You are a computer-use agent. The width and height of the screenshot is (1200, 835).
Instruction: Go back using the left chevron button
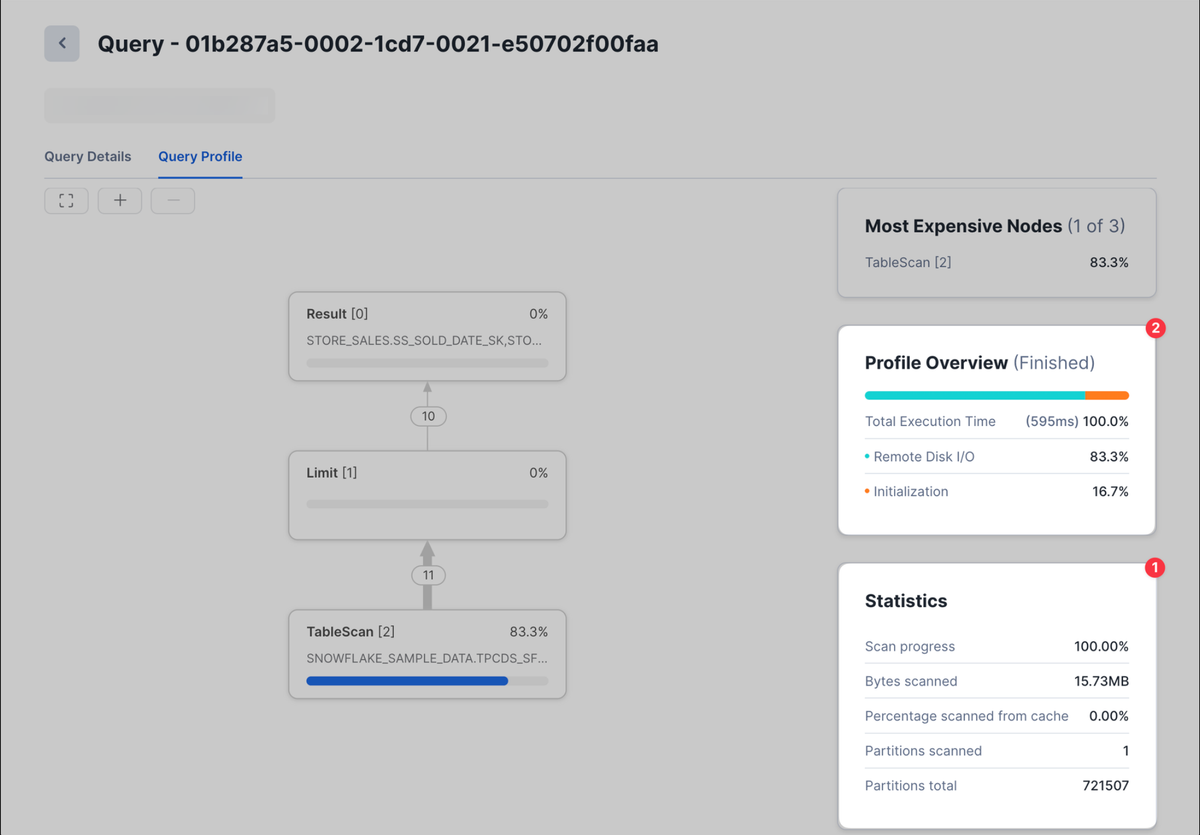tap(62, 44)
